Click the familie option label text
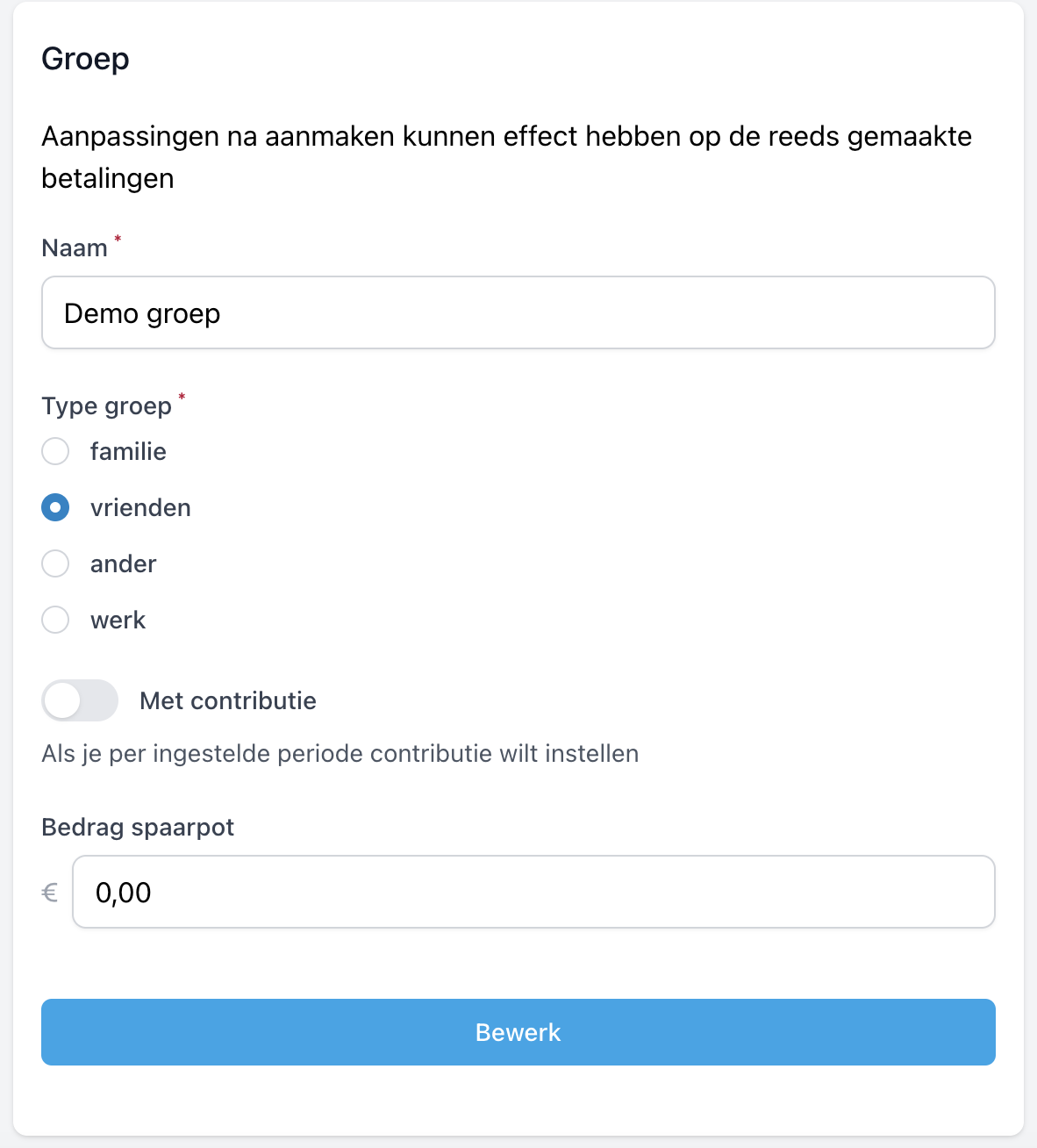The width and height of the screenshot is (1037, 1148). [128, 452]
